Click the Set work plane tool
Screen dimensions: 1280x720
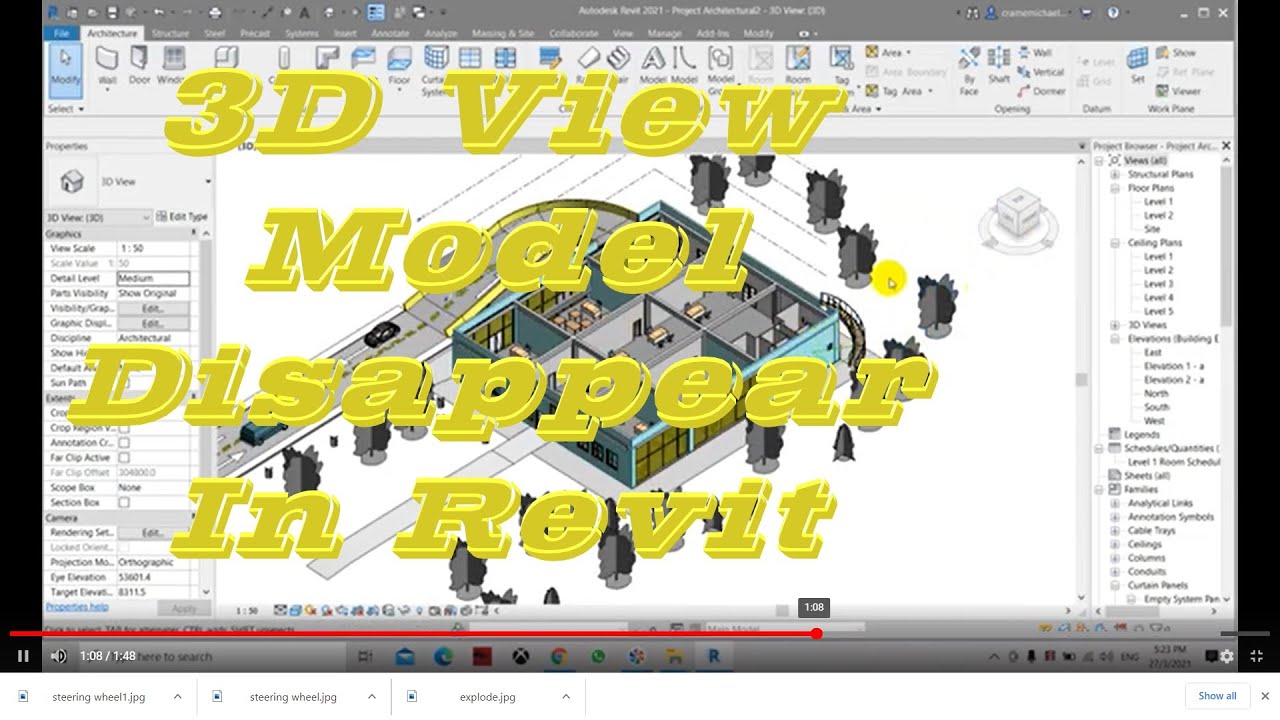click(x=1137, y=64)
